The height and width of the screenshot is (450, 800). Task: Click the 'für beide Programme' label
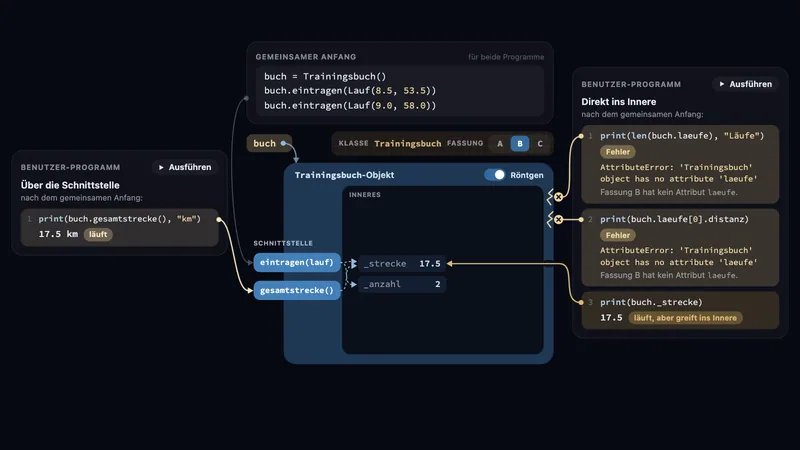pos(506,57)
